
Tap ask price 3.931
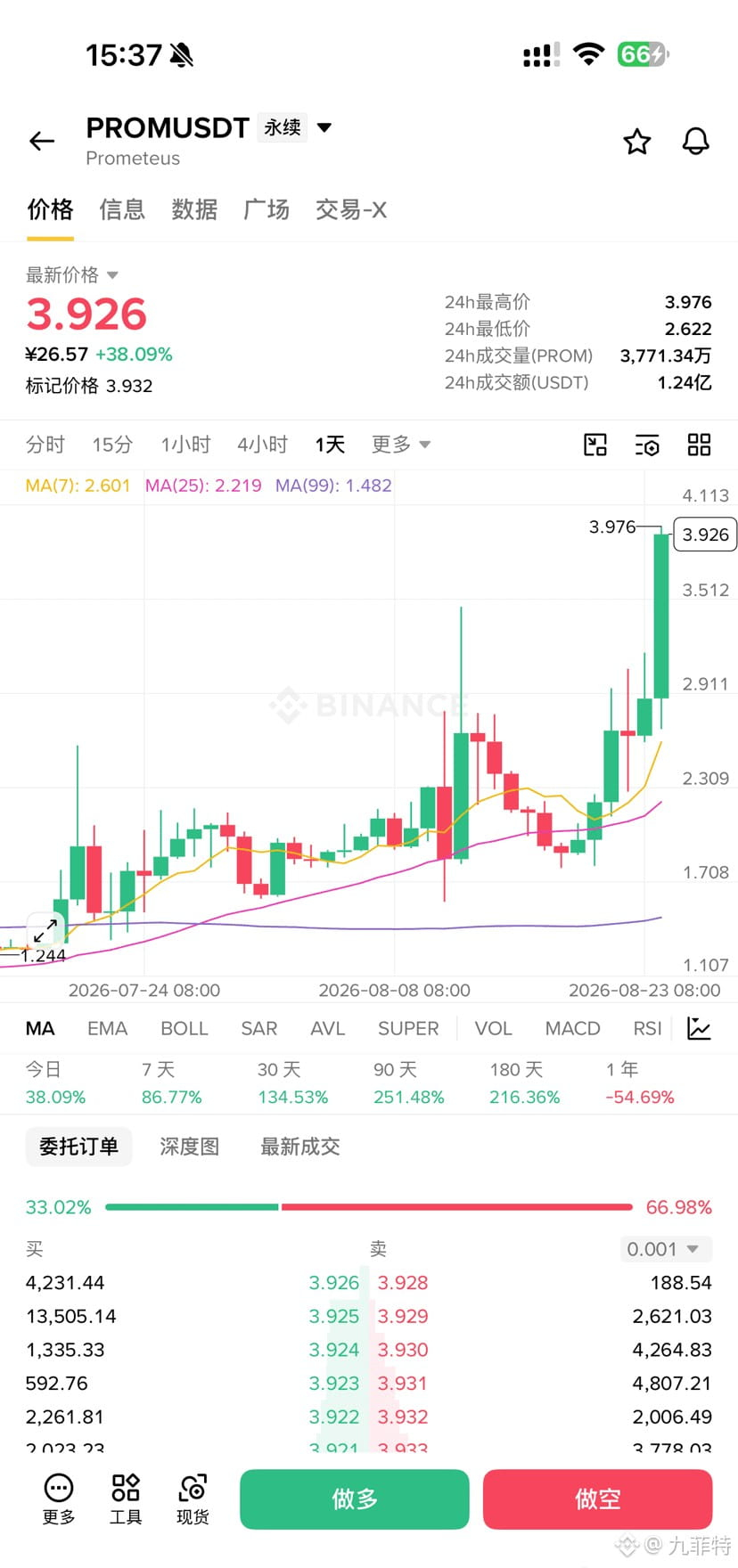[x=403, y=1383]
